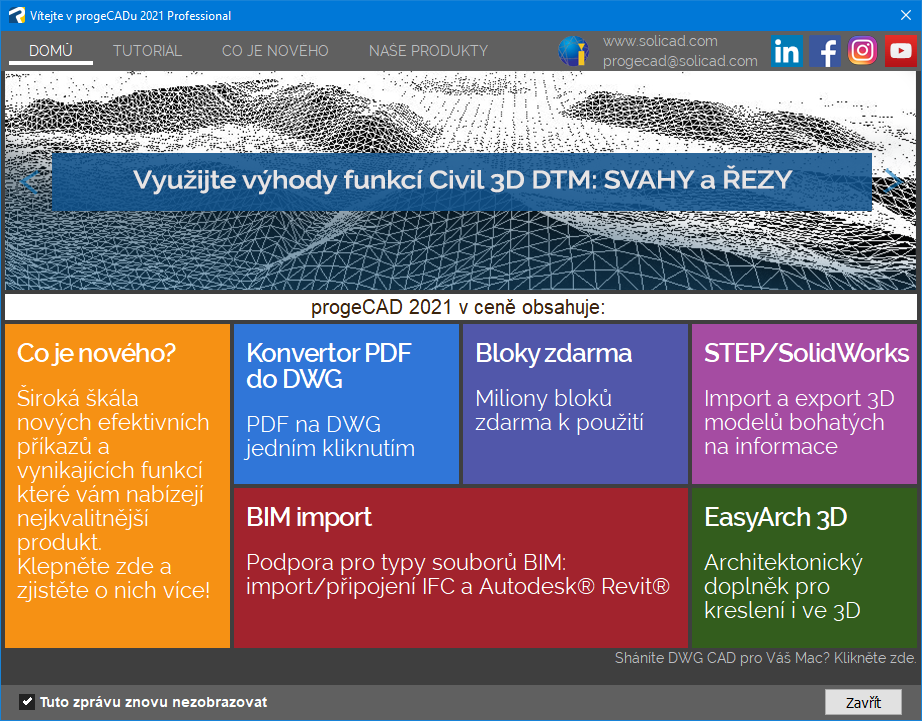922x721 pixels.
Task: Open the YouTube social icon
Action: 900,51
